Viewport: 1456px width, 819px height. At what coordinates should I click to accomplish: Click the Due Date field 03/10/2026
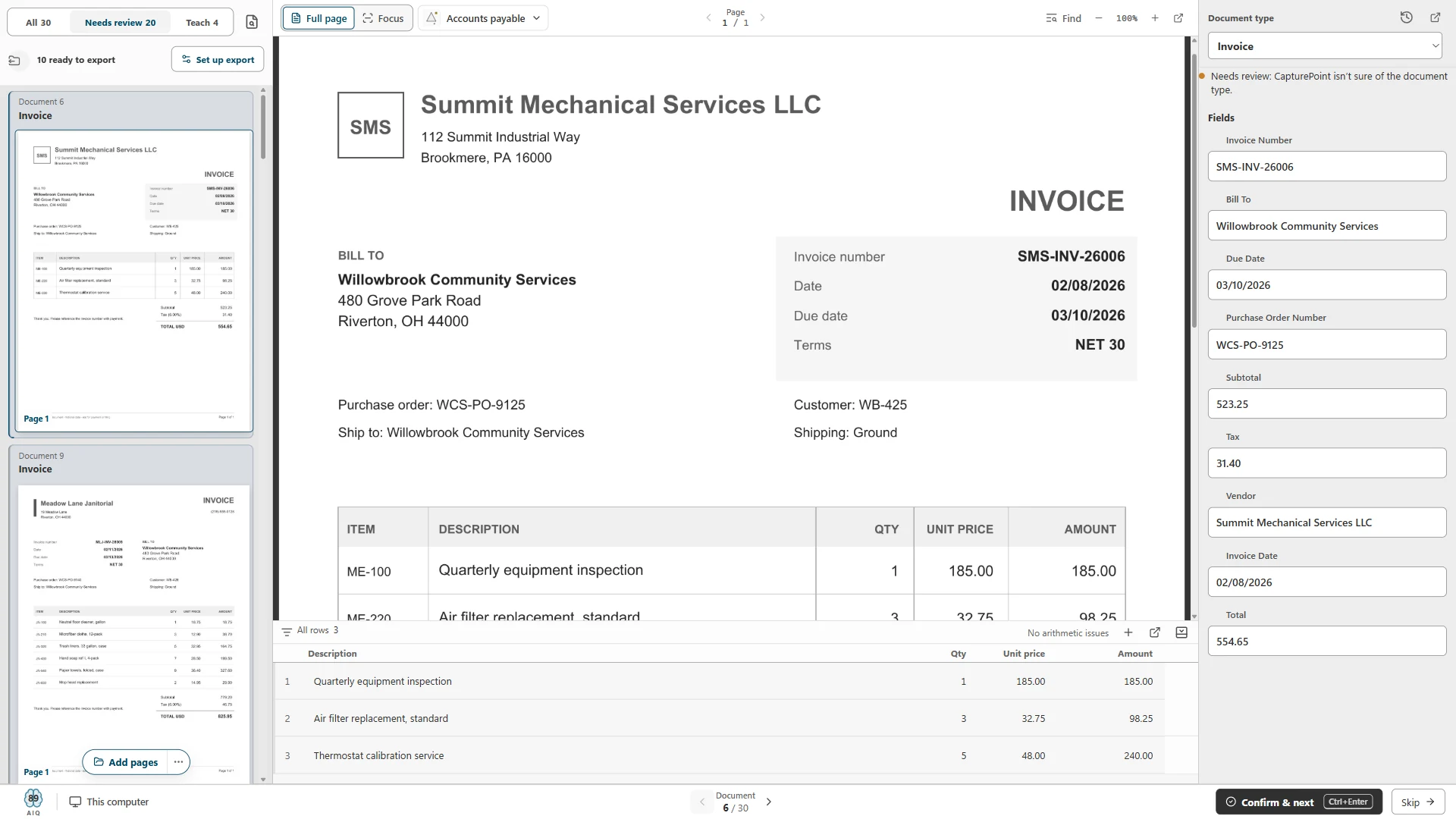(1327, 285)
